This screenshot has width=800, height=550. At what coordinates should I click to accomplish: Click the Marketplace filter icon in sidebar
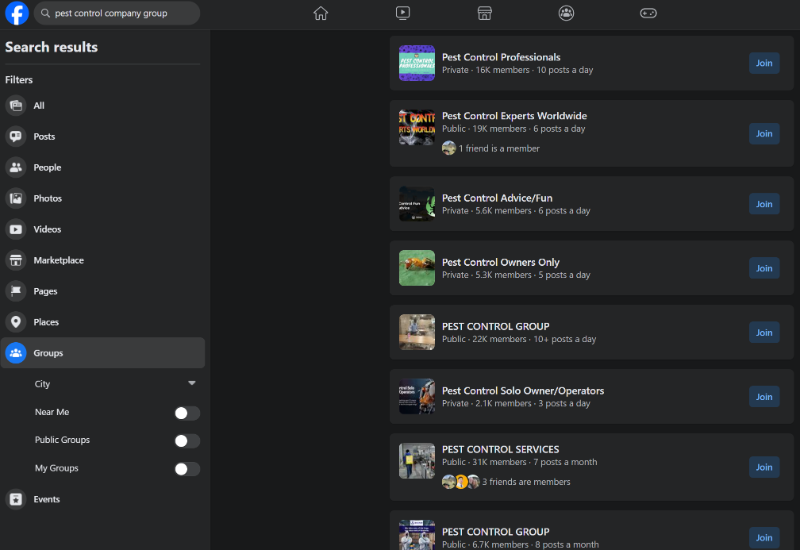[x=16, y=260]
